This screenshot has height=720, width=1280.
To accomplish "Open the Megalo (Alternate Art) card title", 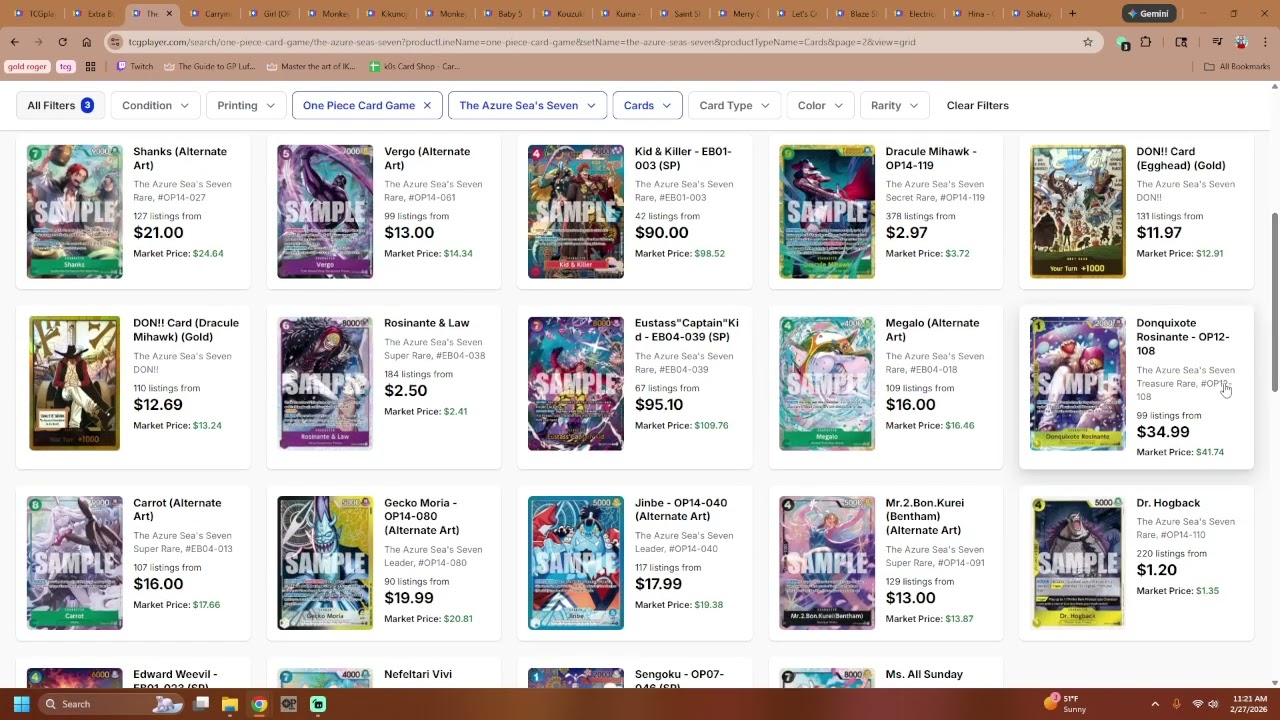I will coord(932,330).
